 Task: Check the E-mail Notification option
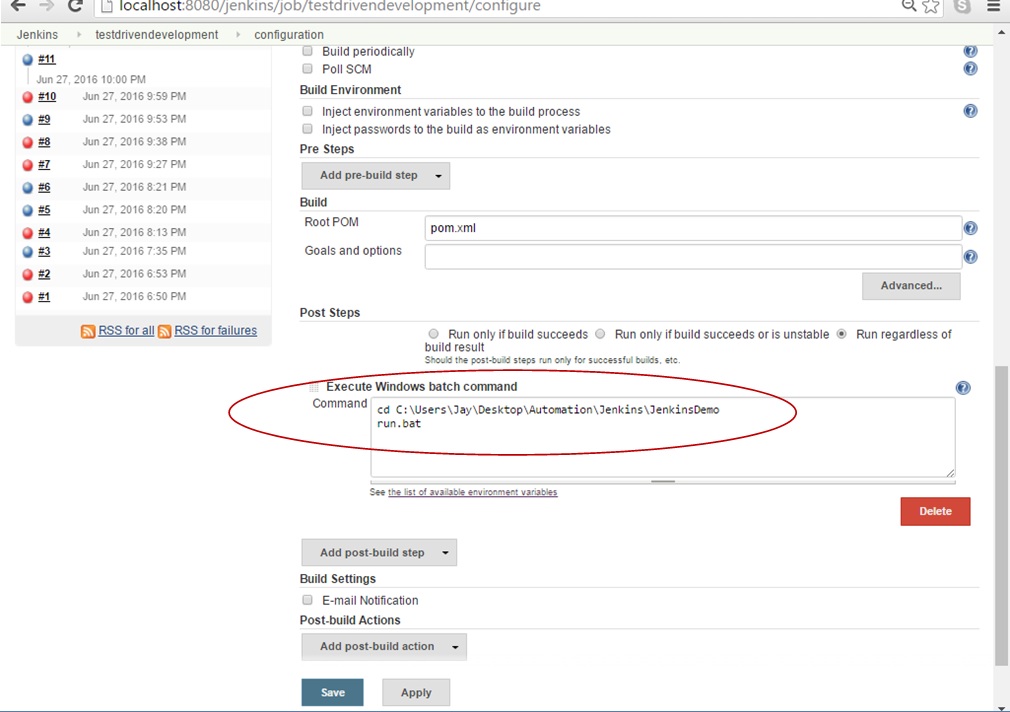pos(308,600)
